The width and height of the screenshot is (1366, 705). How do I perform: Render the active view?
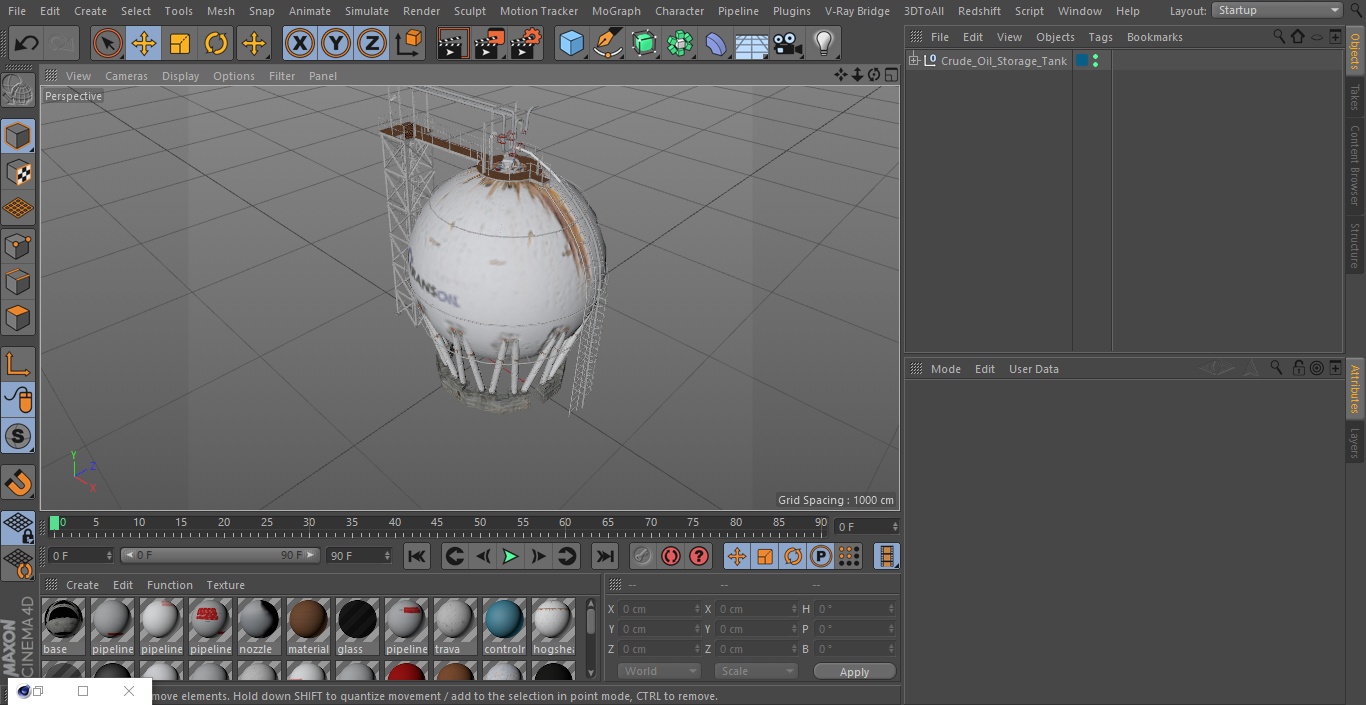click(453, 43)
